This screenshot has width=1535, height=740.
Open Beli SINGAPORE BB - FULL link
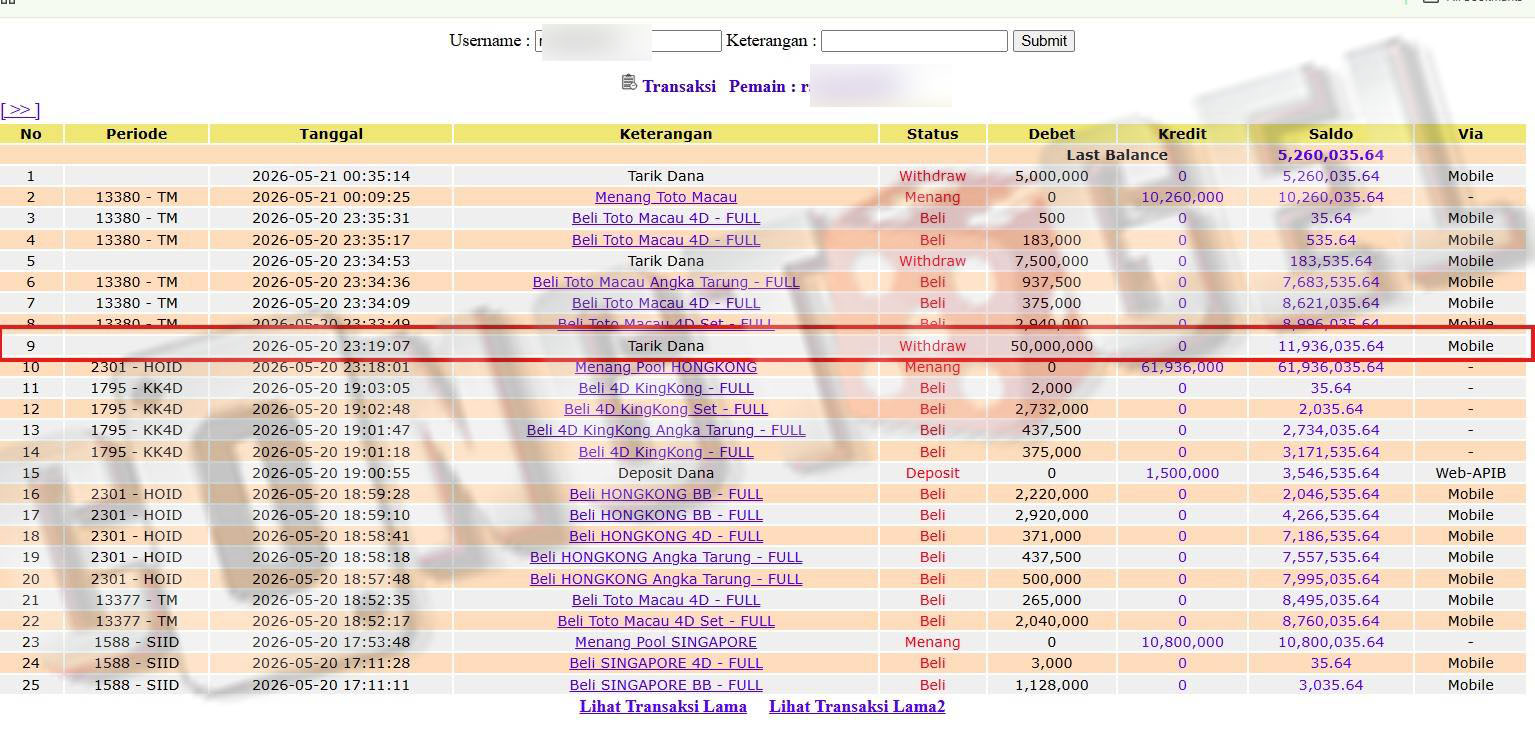click(x=666, y=685)
